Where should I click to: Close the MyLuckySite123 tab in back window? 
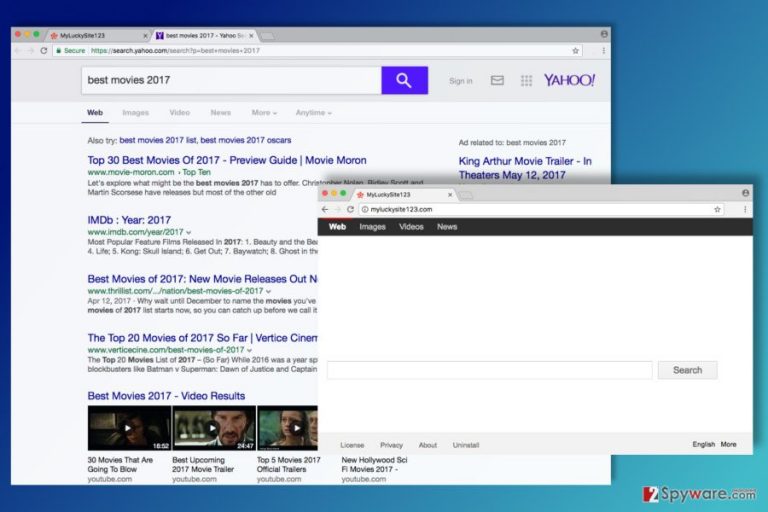(x=145, y=36)
